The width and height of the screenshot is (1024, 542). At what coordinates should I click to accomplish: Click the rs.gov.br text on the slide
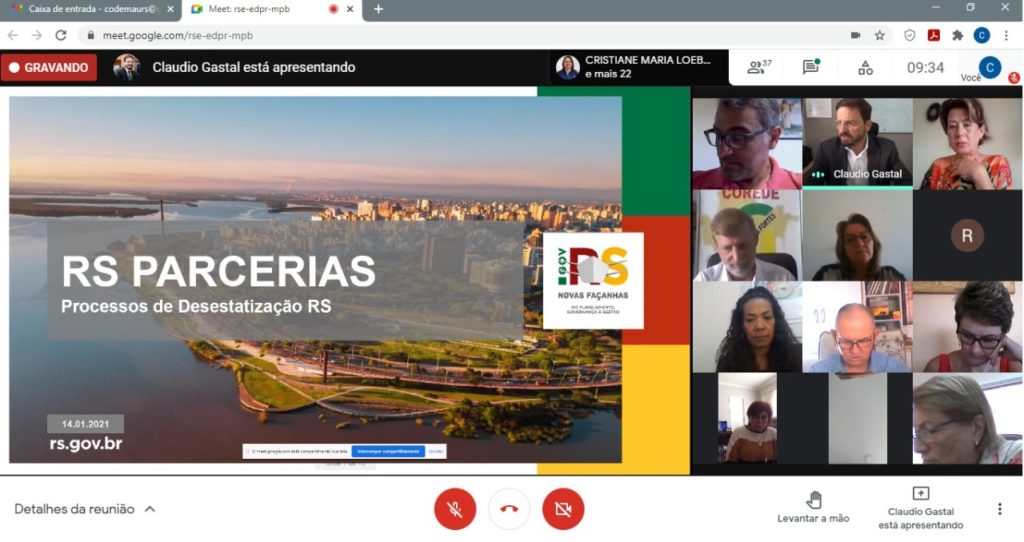(x=86, y=444)
